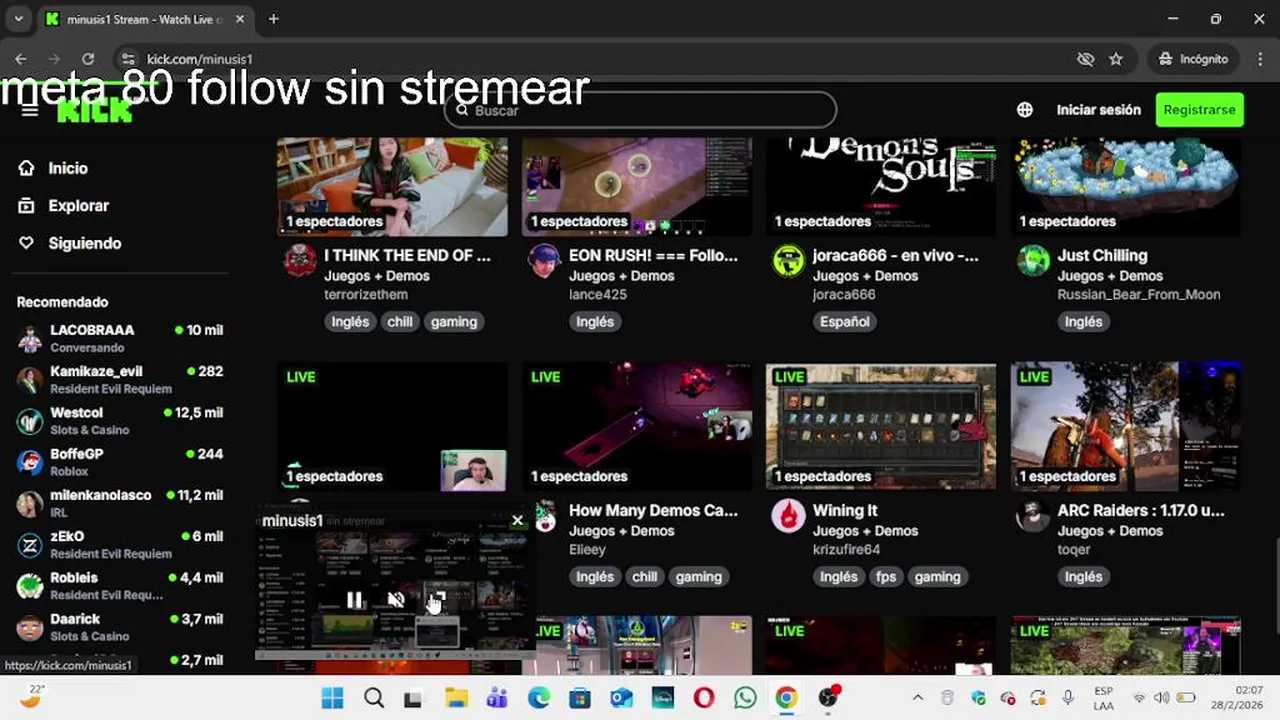Open the ARC Raiders stream thumbnail
The width and height of the screenshot is (1280, 720).
click(1126, 426)
